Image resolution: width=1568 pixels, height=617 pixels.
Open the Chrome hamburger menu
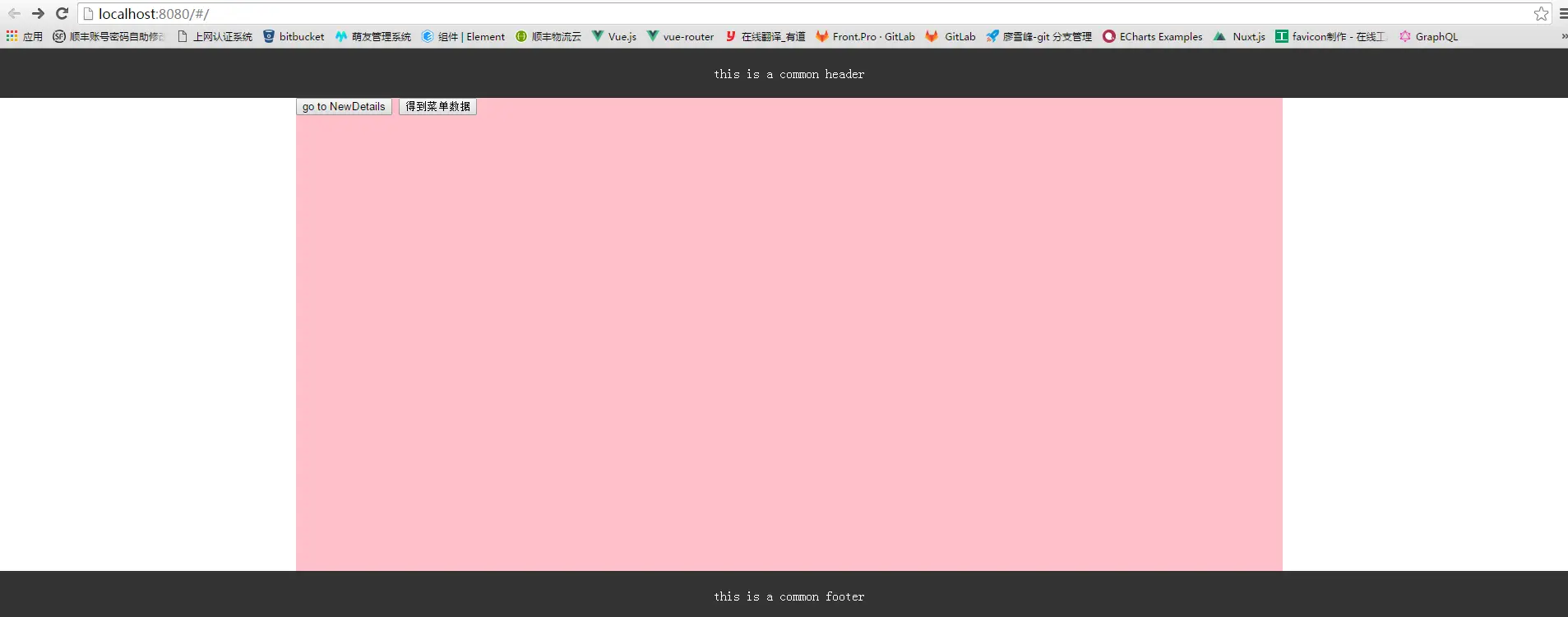point(1563,14)
